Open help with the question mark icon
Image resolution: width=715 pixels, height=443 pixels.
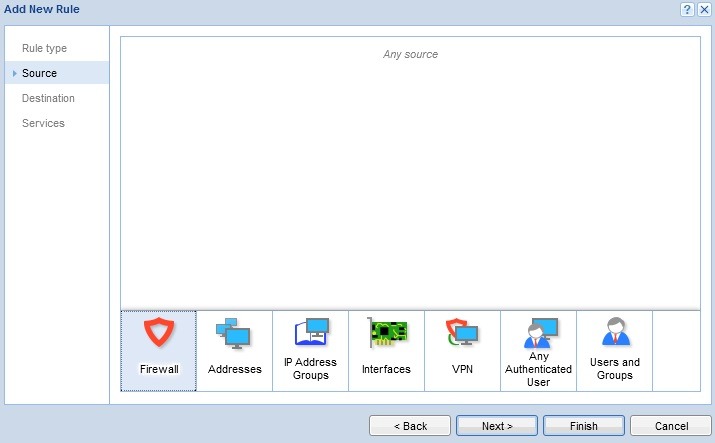(687, 9)
